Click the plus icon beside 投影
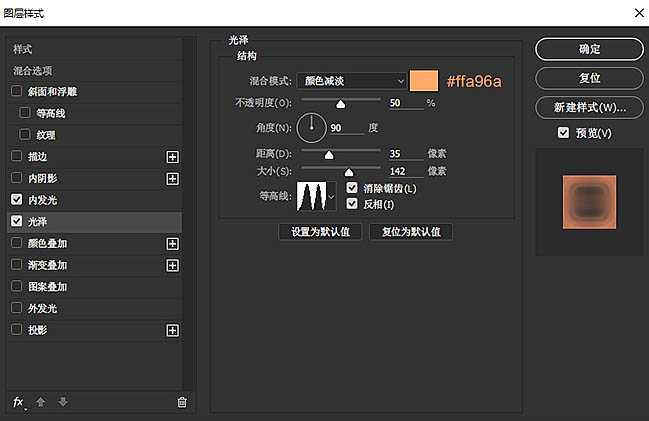This screenshot has width=649, height=421. (x=172, y=330)
